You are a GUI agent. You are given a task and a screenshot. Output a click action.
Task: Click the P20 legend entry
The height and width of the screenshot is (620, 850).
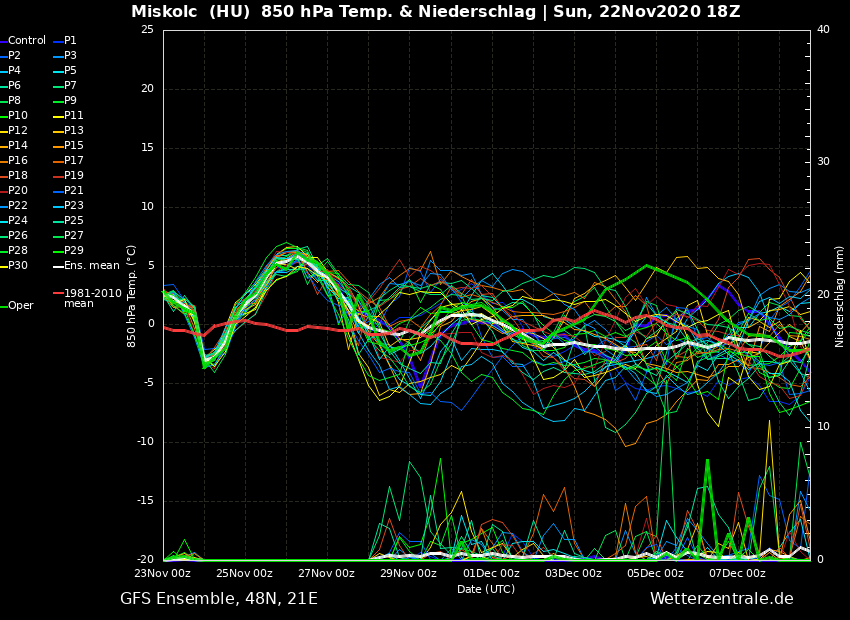click(18, 191)
